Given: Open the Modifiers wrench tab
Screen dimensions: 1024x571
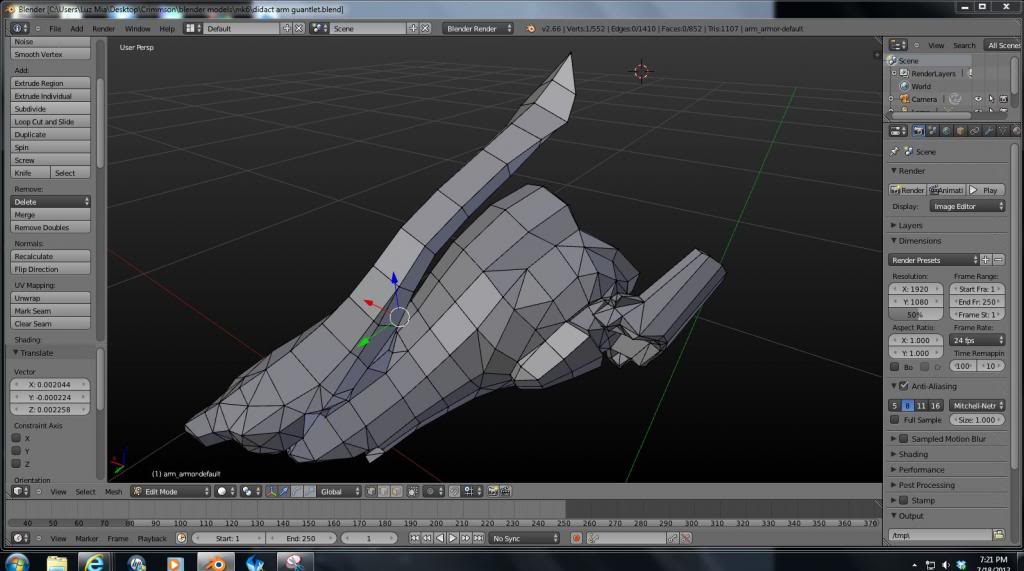Looking at the screenshot, I should [989, 131].
